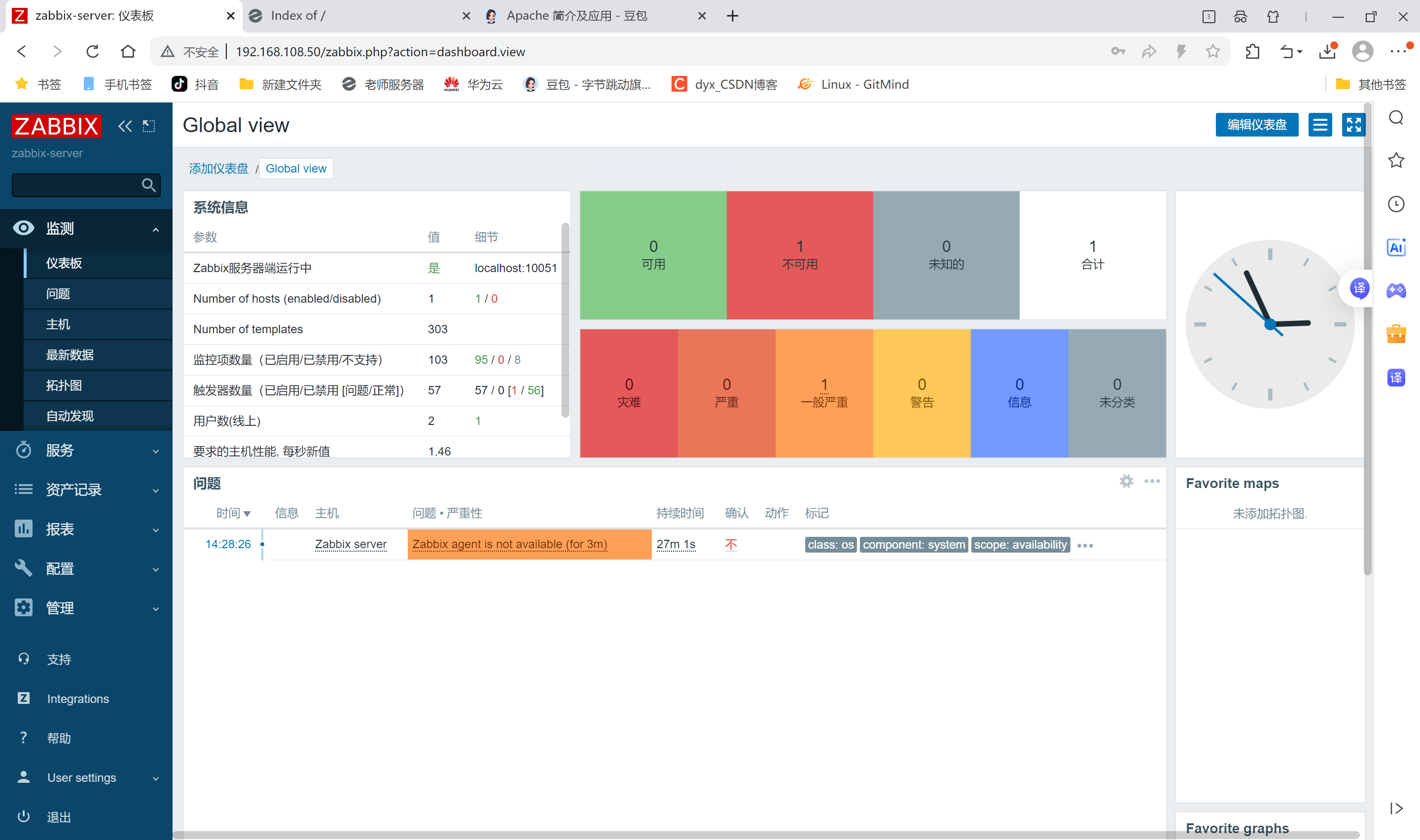
Task: Open the dashboard actions hamburger menu
Action: tap(1320, 125)
